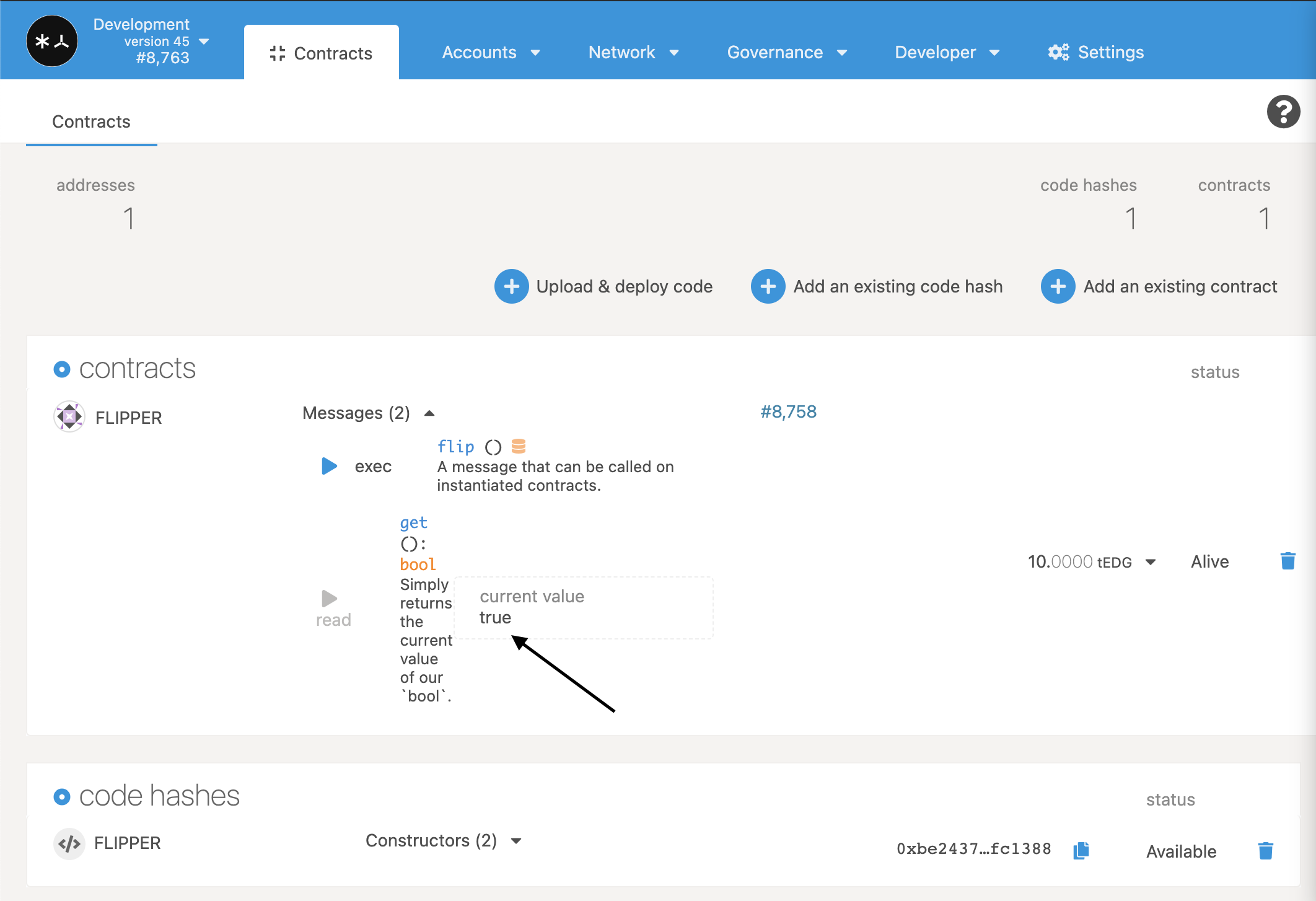Click the chain logo in the header
This screenshot has height=901, width=1316.
click(x=52, y=41)
